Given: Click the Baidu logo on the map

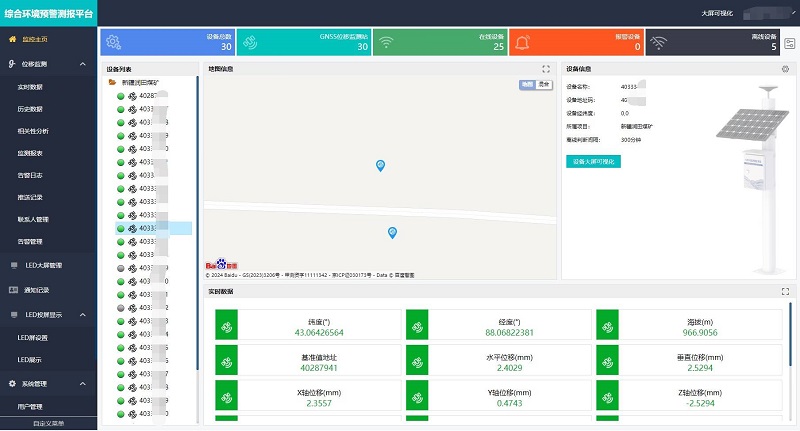Looking at the screenshot, I should (x=221, y=264).
